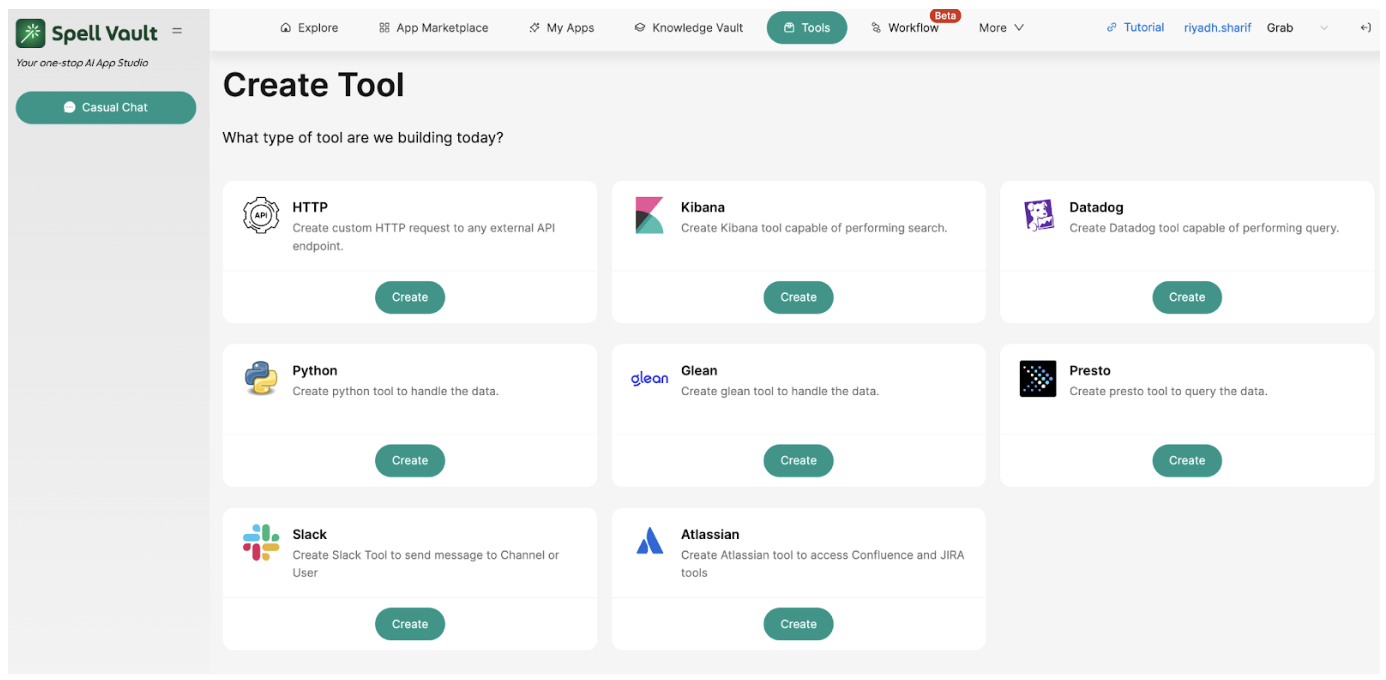The image size is (1386, 680).
Task: Expand the More dropdown menu
Action: [1001, 28]
